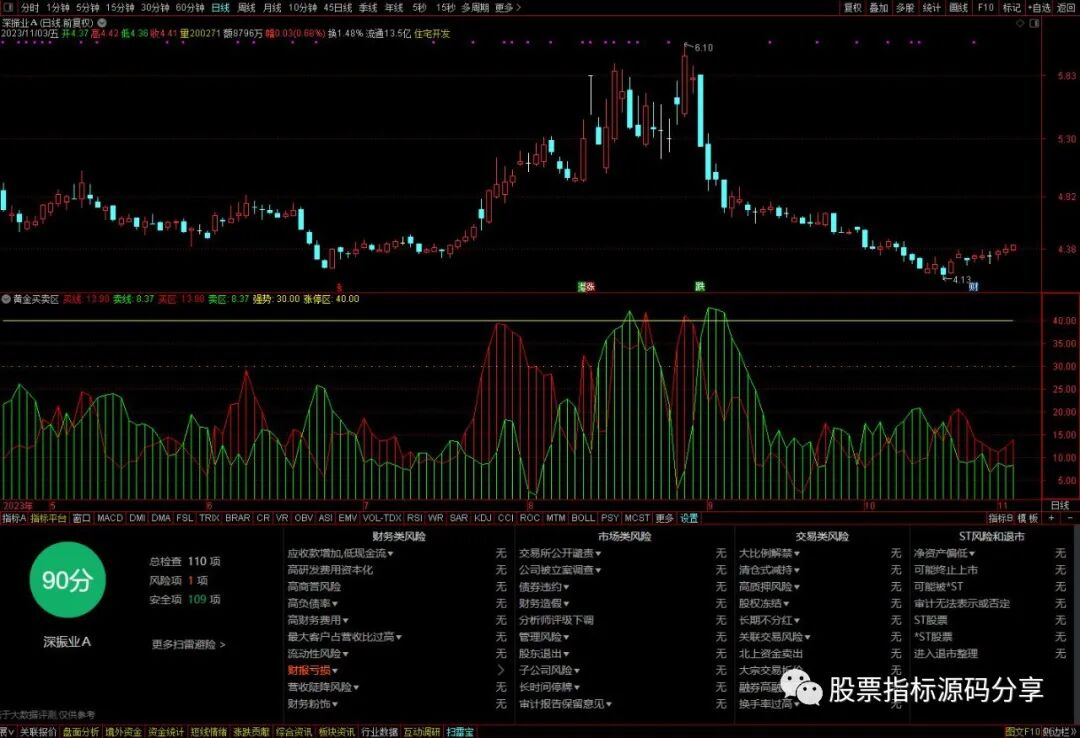The height and width of the screenshot is (738, 1080).
Task: Click the 复权 button
Action: coord(853,8)
